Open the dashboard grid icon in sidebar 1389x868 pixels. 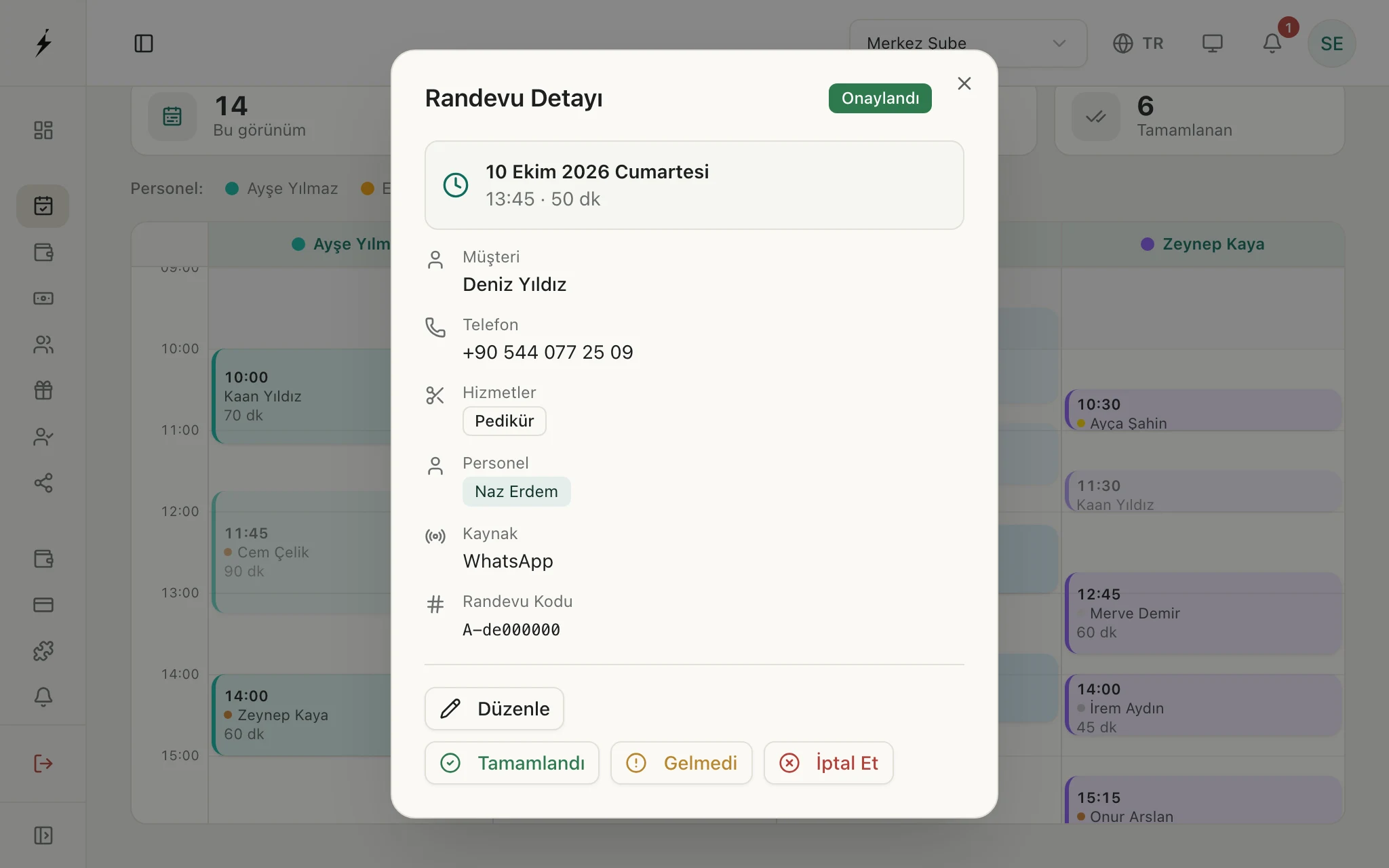tap(43, 130)
